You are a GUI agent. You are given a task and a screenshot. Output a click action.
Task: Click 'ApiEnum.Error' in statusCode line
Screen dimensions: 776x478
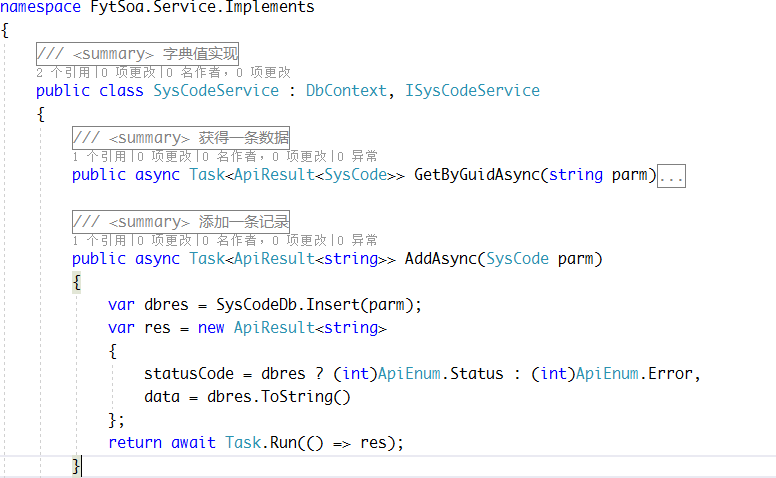tap(634, 374)
